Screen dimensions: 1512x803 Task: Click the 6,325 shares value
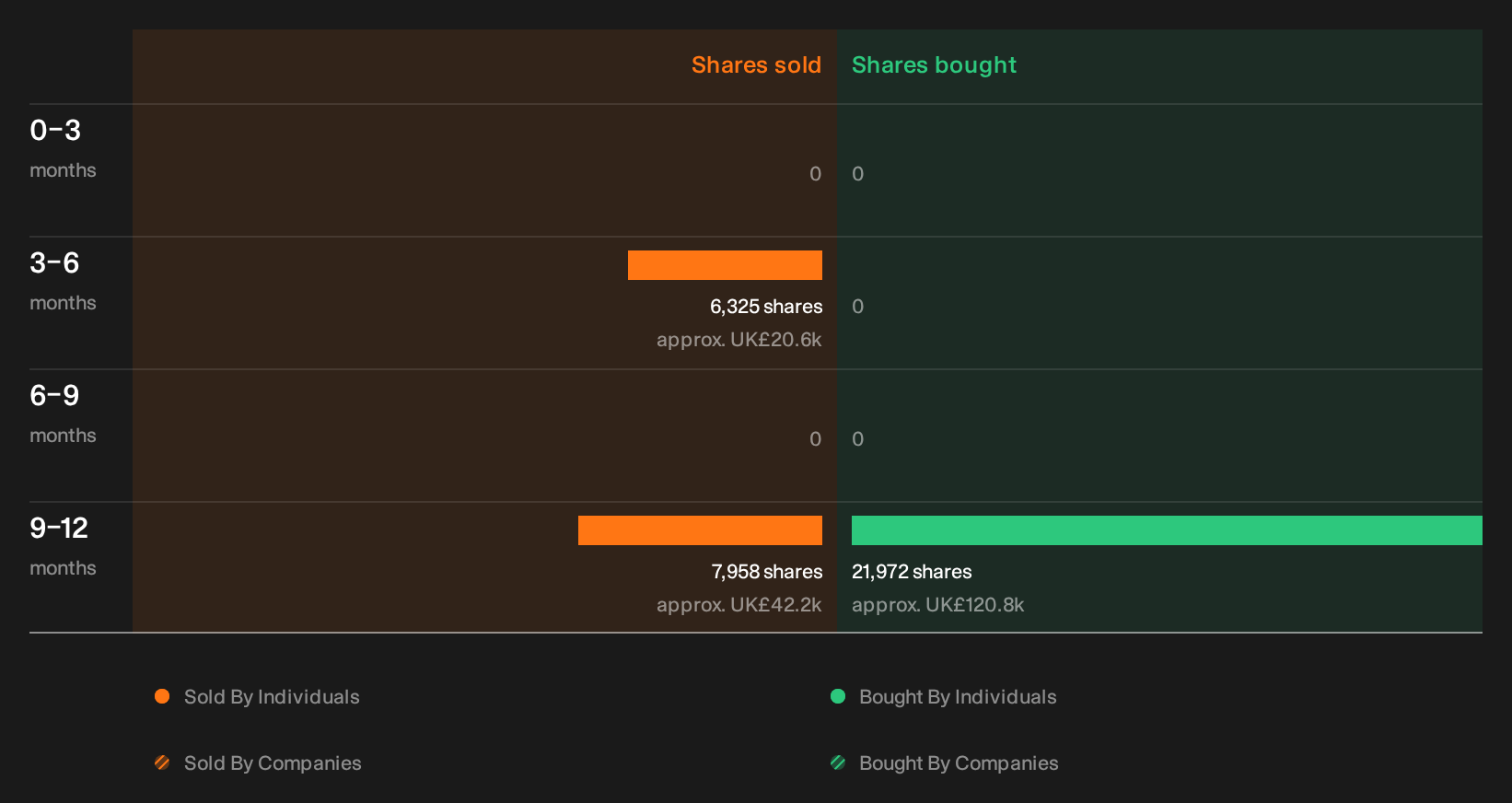point(766,307)
